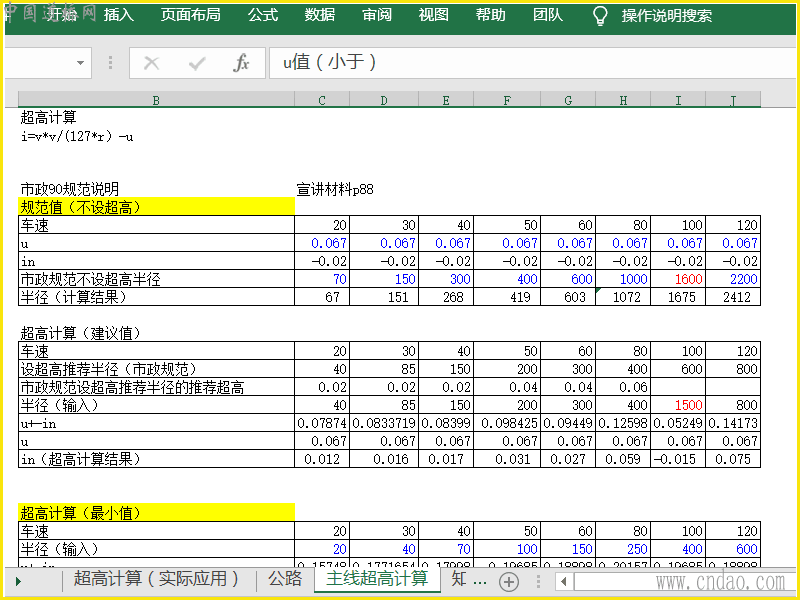The height and width of the screenshot is (600, 800).
Task: Click the horizontal scrollbar left arrow
Action: (564, 581)
